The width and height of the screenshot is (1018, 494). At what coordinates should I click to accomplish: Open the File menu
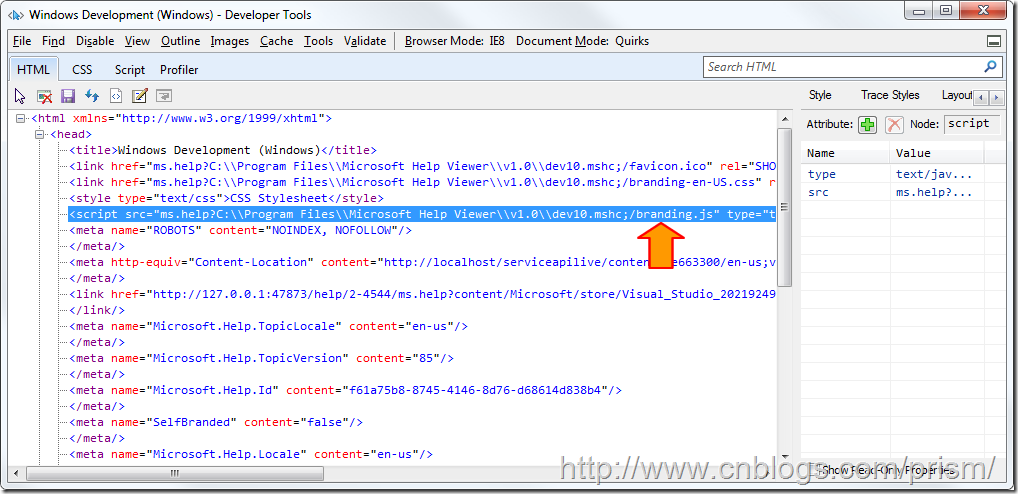coord(22,41)
